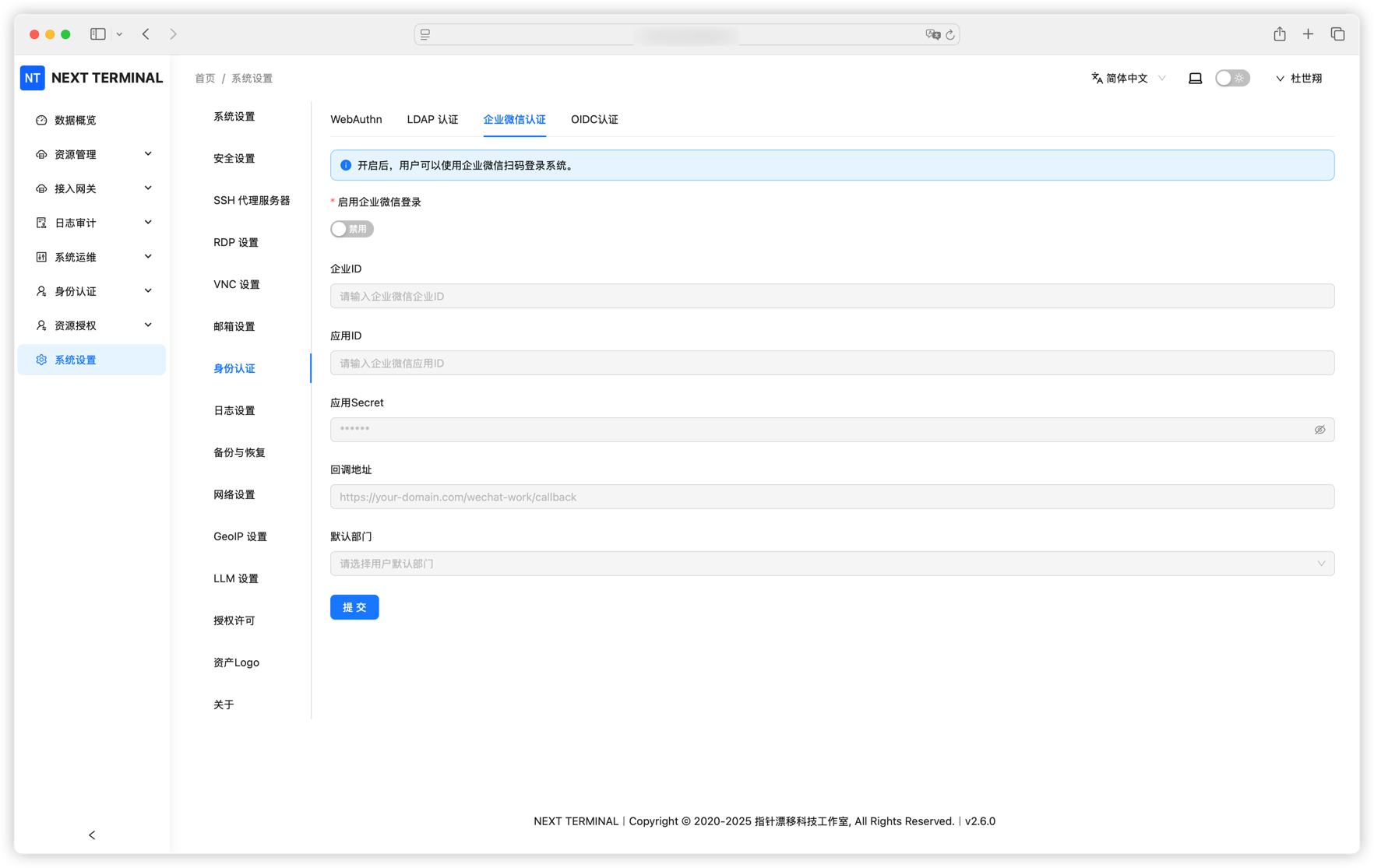The width and height of the screenshot is (1374, 868).
Task: Click the laptop display icon in header
Action: 1195,78
